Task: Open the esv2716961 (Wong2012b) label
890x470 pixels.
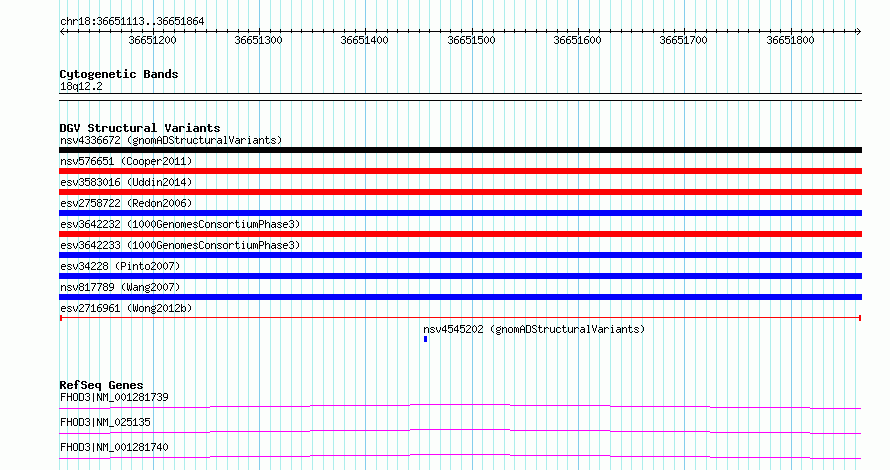Action: pyautogui.click(x=126, y=308)
